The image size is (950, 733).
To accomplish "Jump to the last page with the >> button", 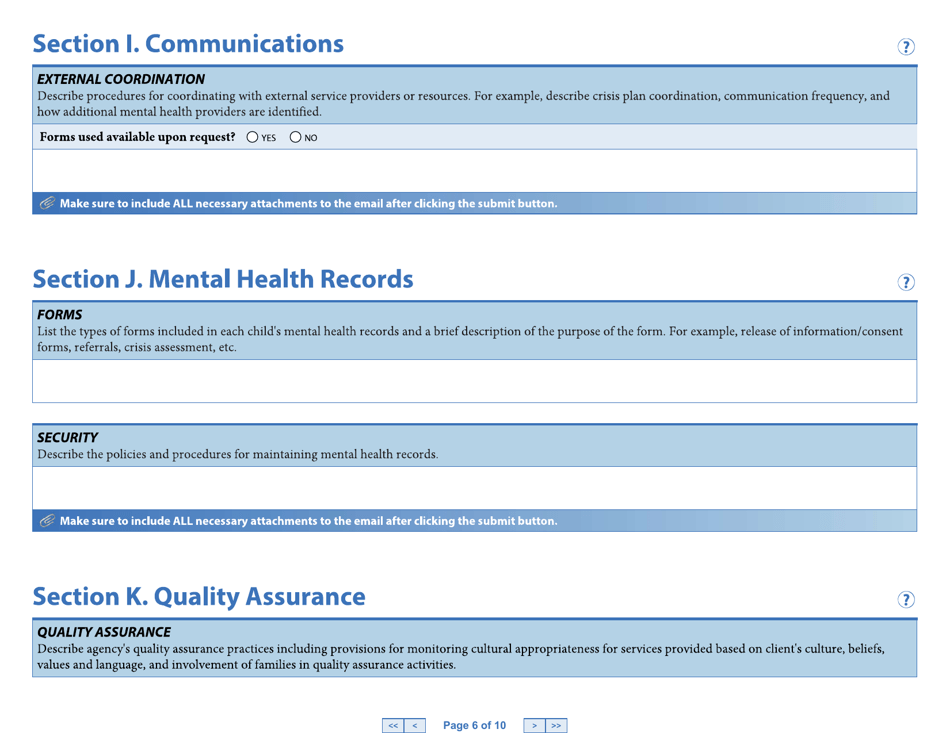I will [556, 725].
